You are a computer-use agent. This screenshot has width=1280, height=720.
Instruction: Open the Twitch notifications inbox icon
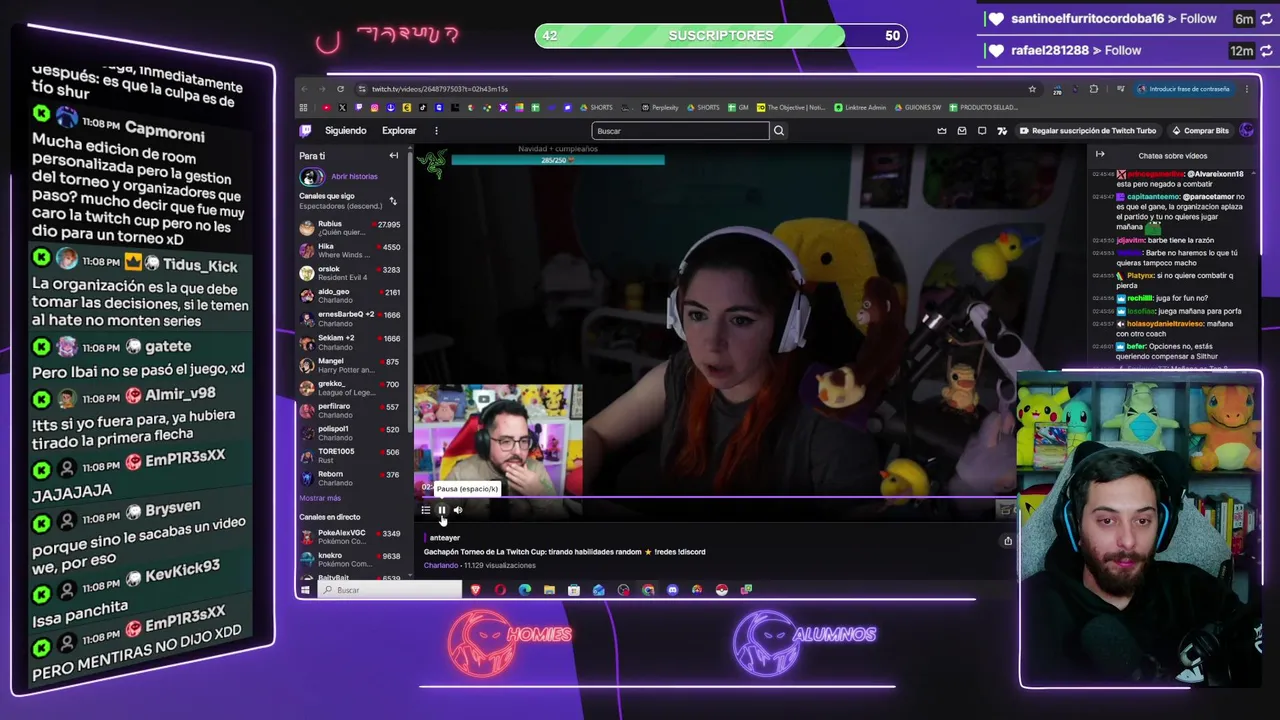click(962, 131)
